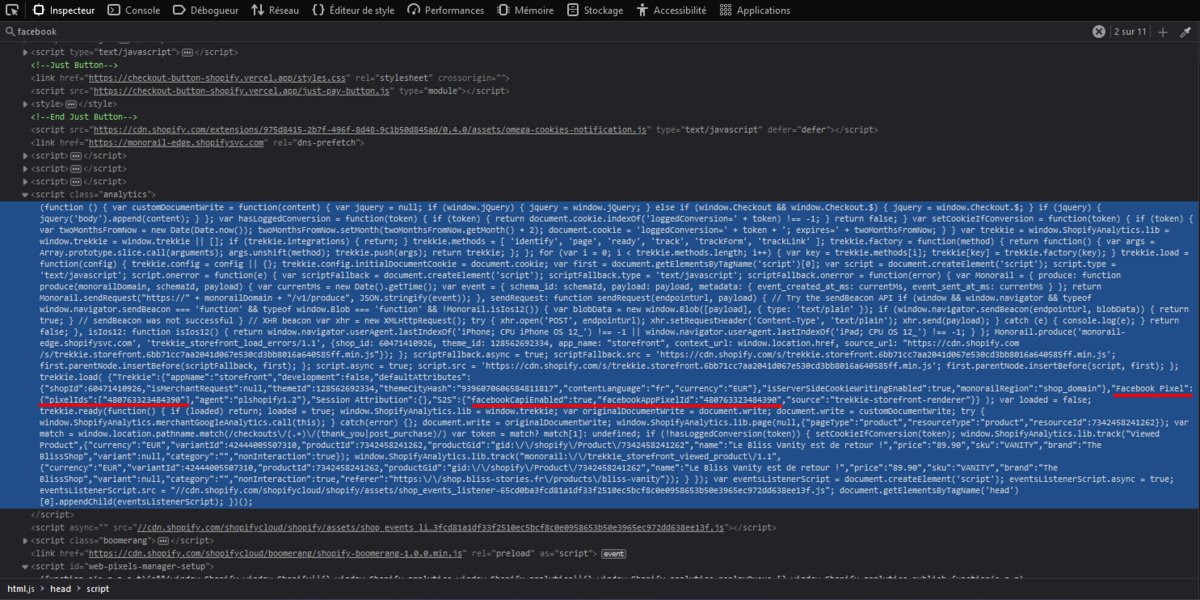The image size is (1200, 600).
Task: Open the omega-cookies-notification.js link
Action: click(x=372, y=129)
